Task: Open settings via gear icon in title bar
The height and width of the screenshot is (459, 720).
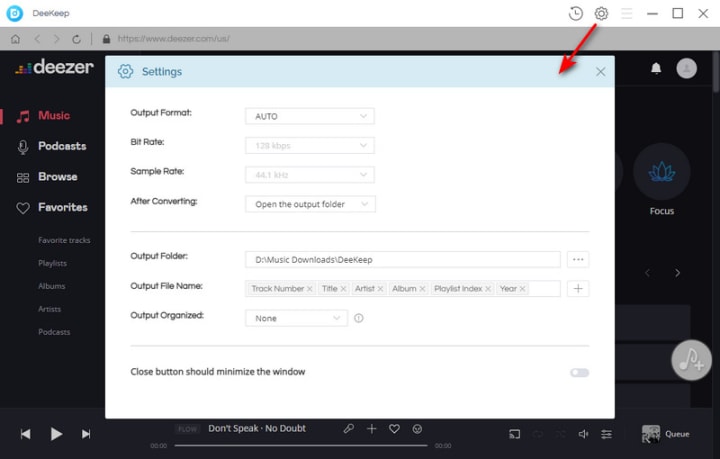Action: [x=601, y=13]
